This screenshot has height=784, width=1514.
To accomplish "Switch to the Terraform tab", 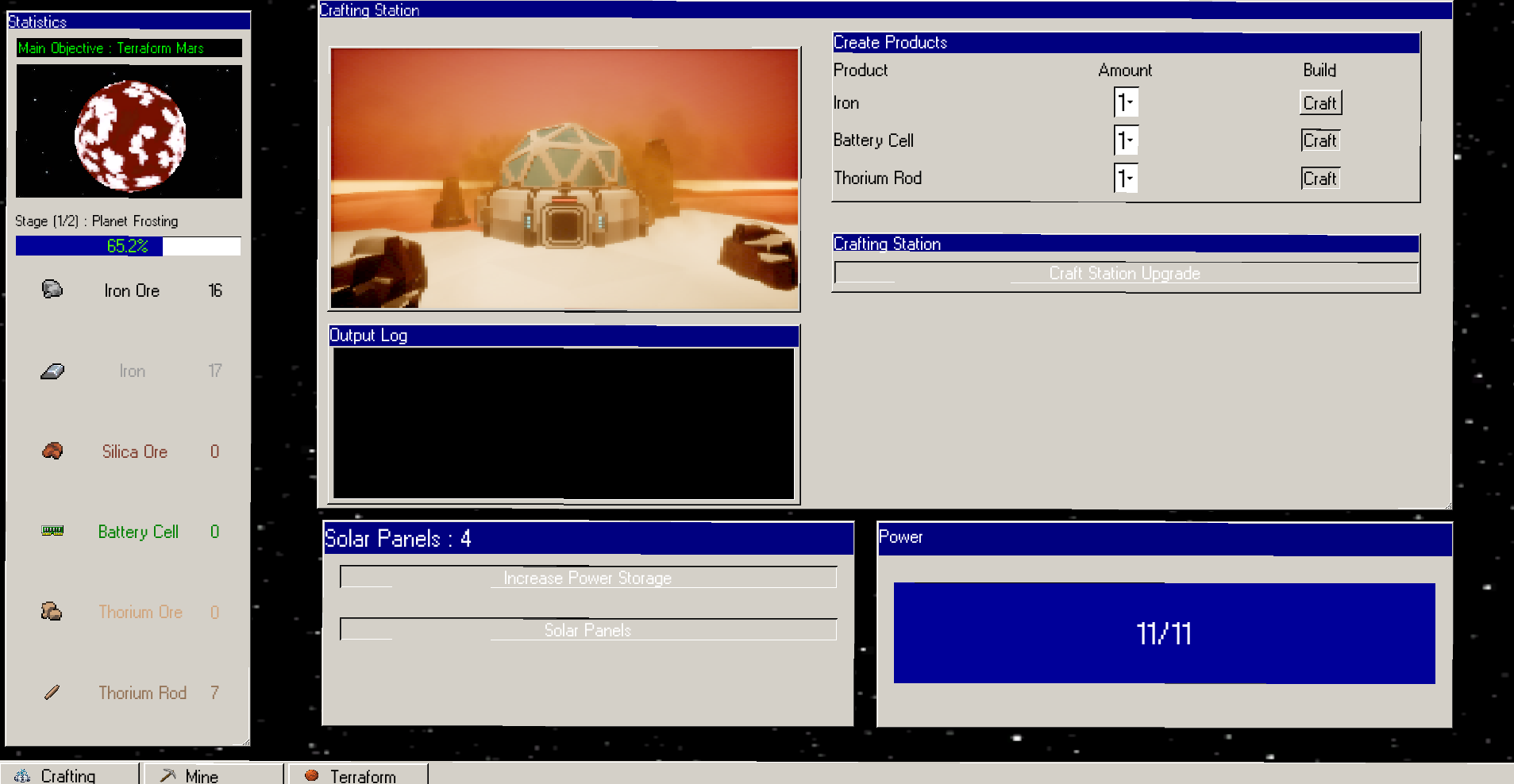I will (358, 774).
